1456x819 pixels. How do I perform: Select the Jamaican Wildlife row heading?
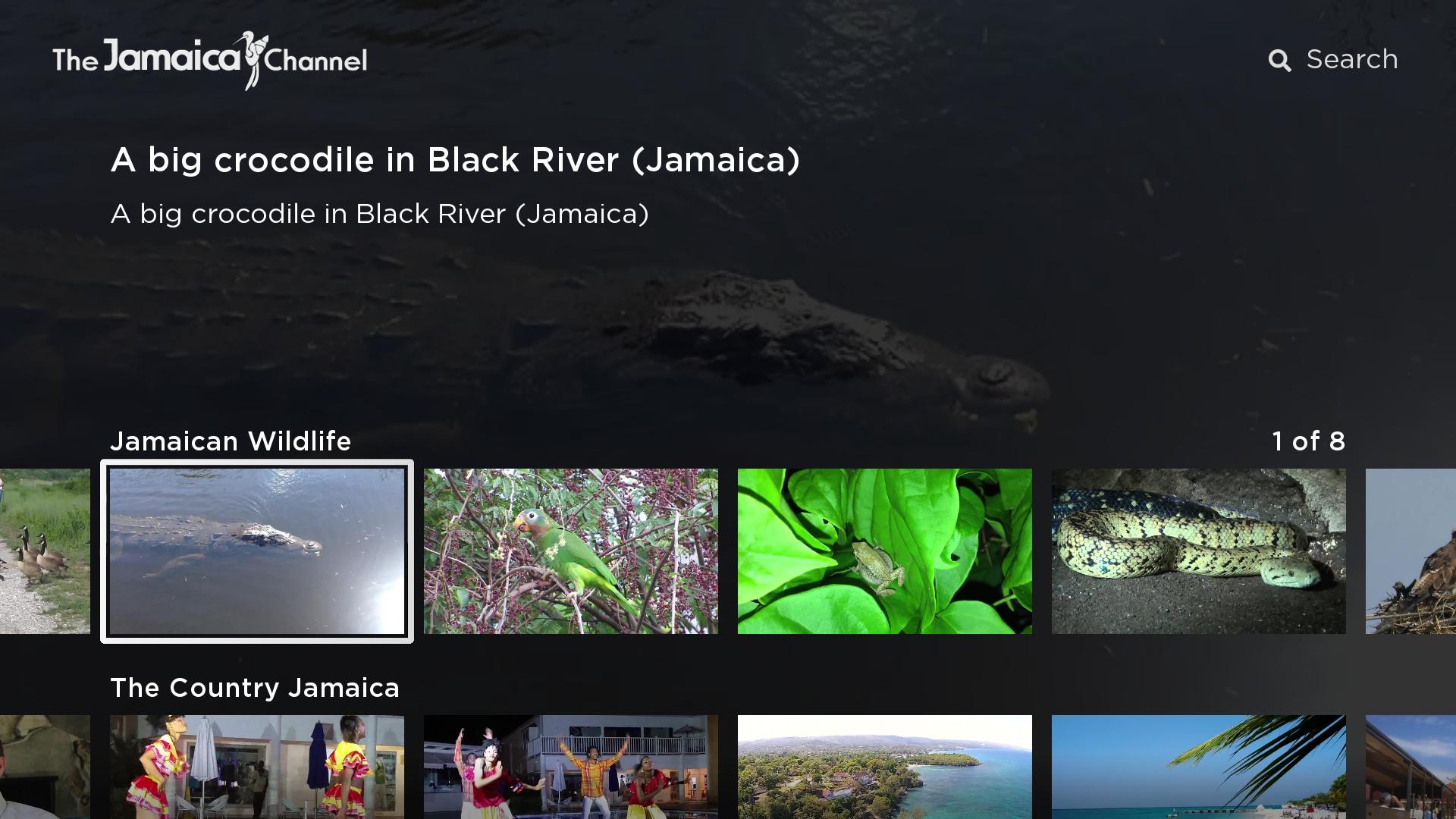pyautogui.click(x=231, y=441)
